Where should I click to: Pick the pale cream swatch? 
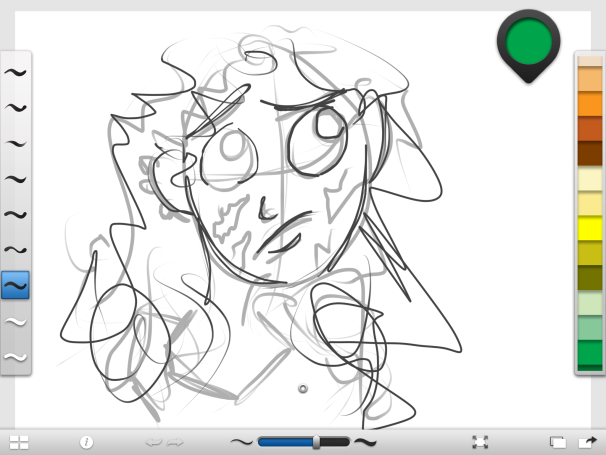pyautogui.click(x=590, y=179)
